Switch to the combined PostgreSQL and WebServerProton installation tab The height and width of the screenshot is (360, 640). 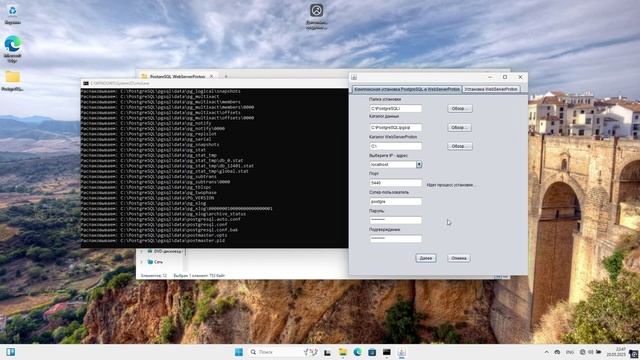click(x=407, y=89)
